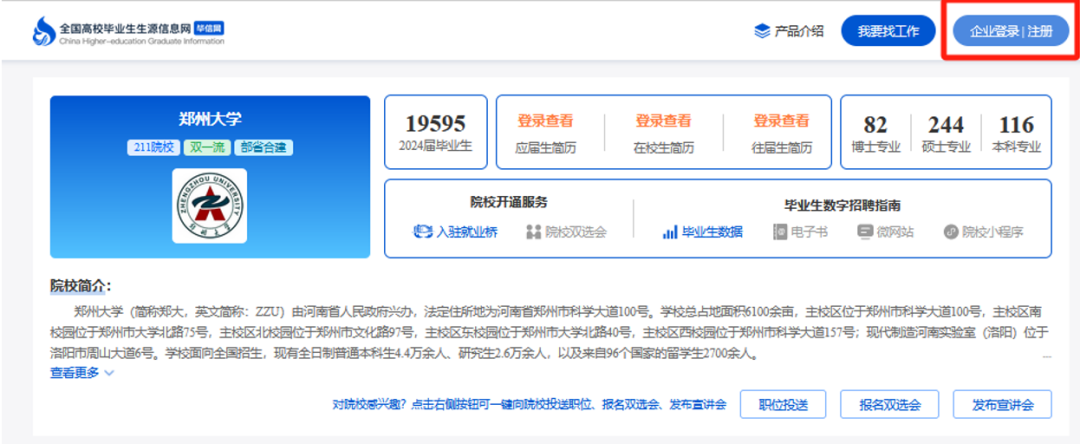Image resolution: width=1080 pixels, height=444 pixels.
Task: Click the site logo flame icon
Action: (43, 31)
